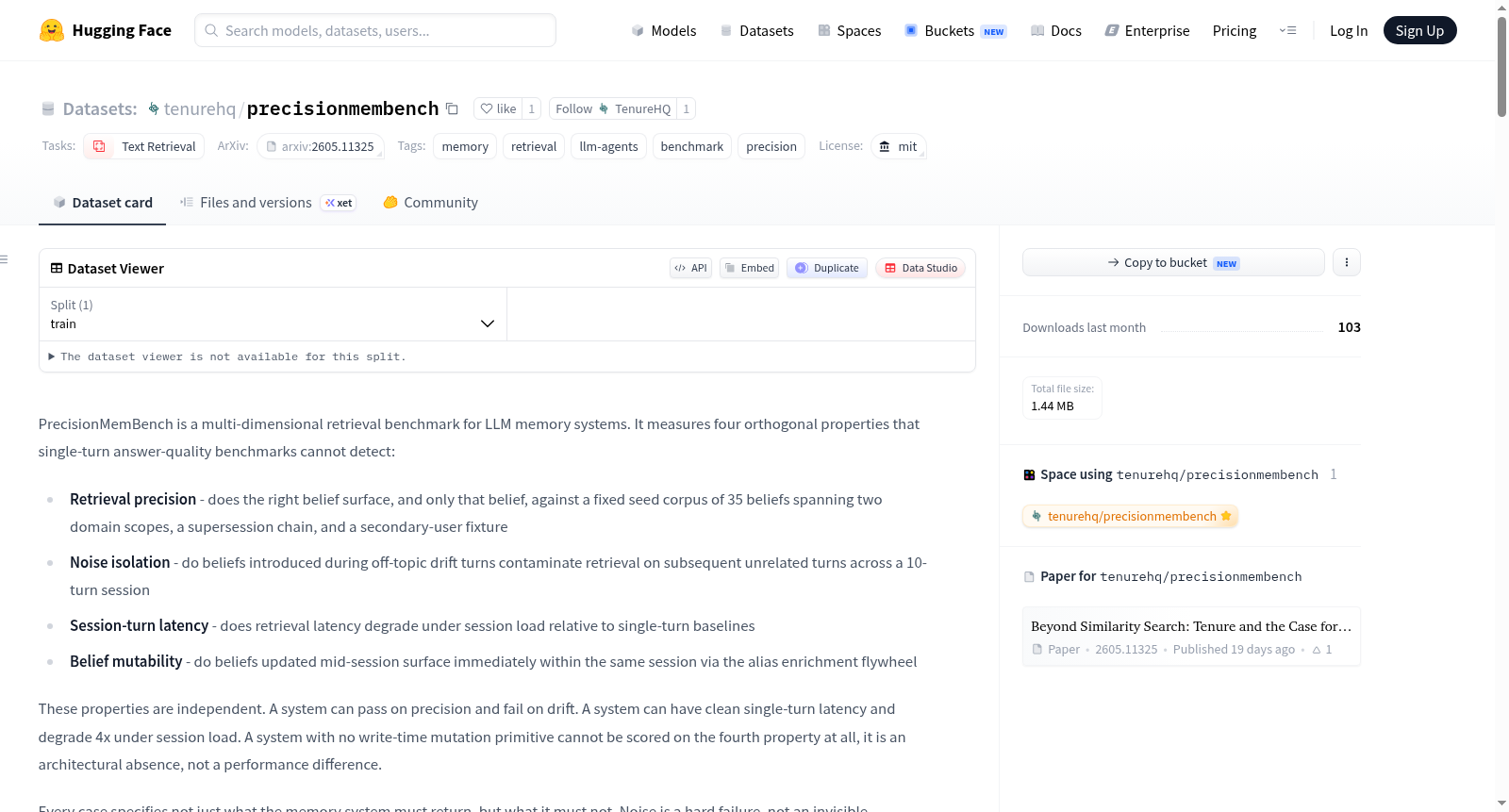Screen dimensions: 1509x812
Task: Copy dataset name with the copy icon
Action: 453,108
